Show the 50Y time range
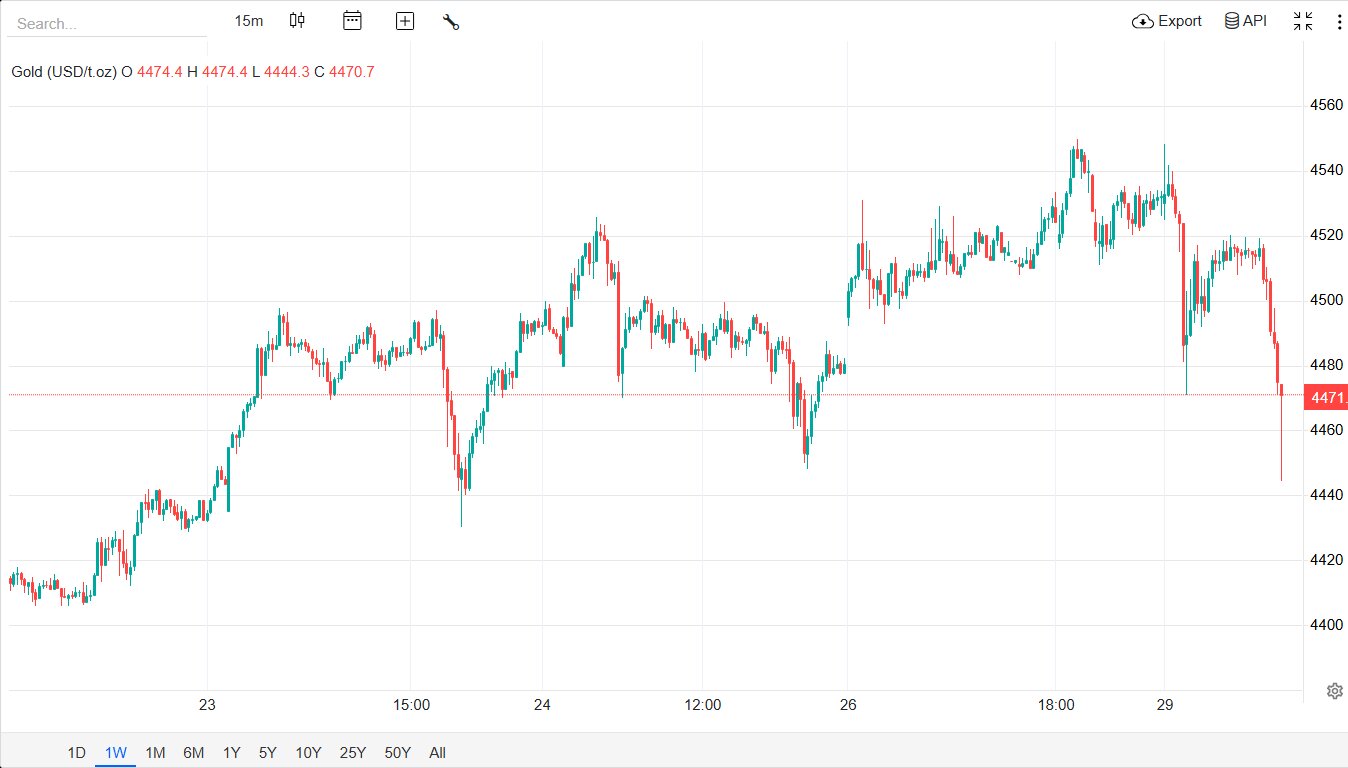The image size is (1348, 768). 397,753
